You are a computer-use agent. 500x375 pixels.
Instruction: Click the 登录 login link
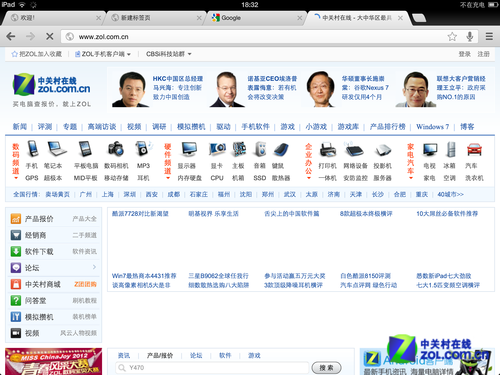click(465, 54)
